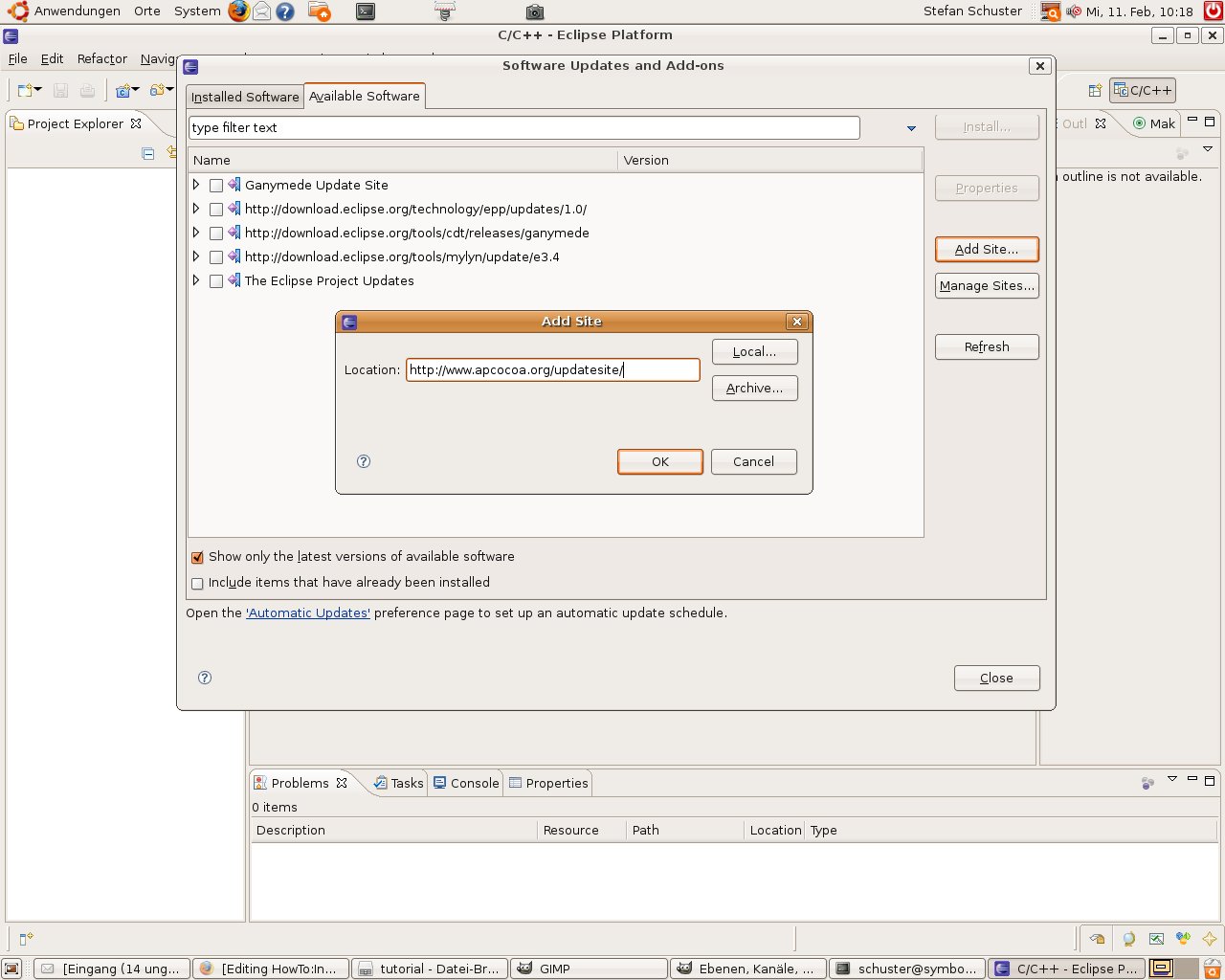The image size is (1225, 980).
Task: Check the cdt/releases/ganymede site checkbox
Action: 216,234
